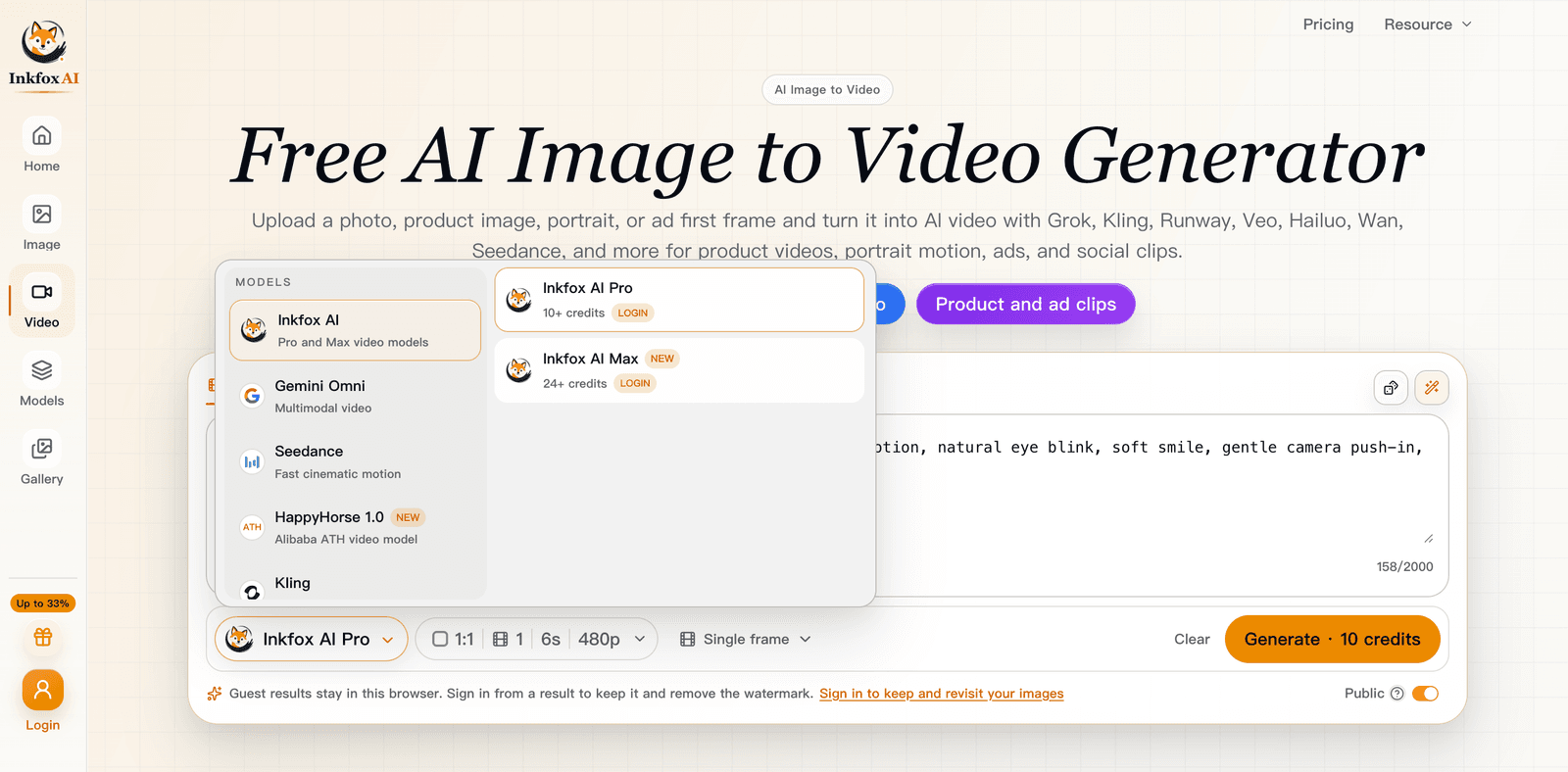1568x772 pixels.
Task: Choose Kling model group
Action: 355,584
